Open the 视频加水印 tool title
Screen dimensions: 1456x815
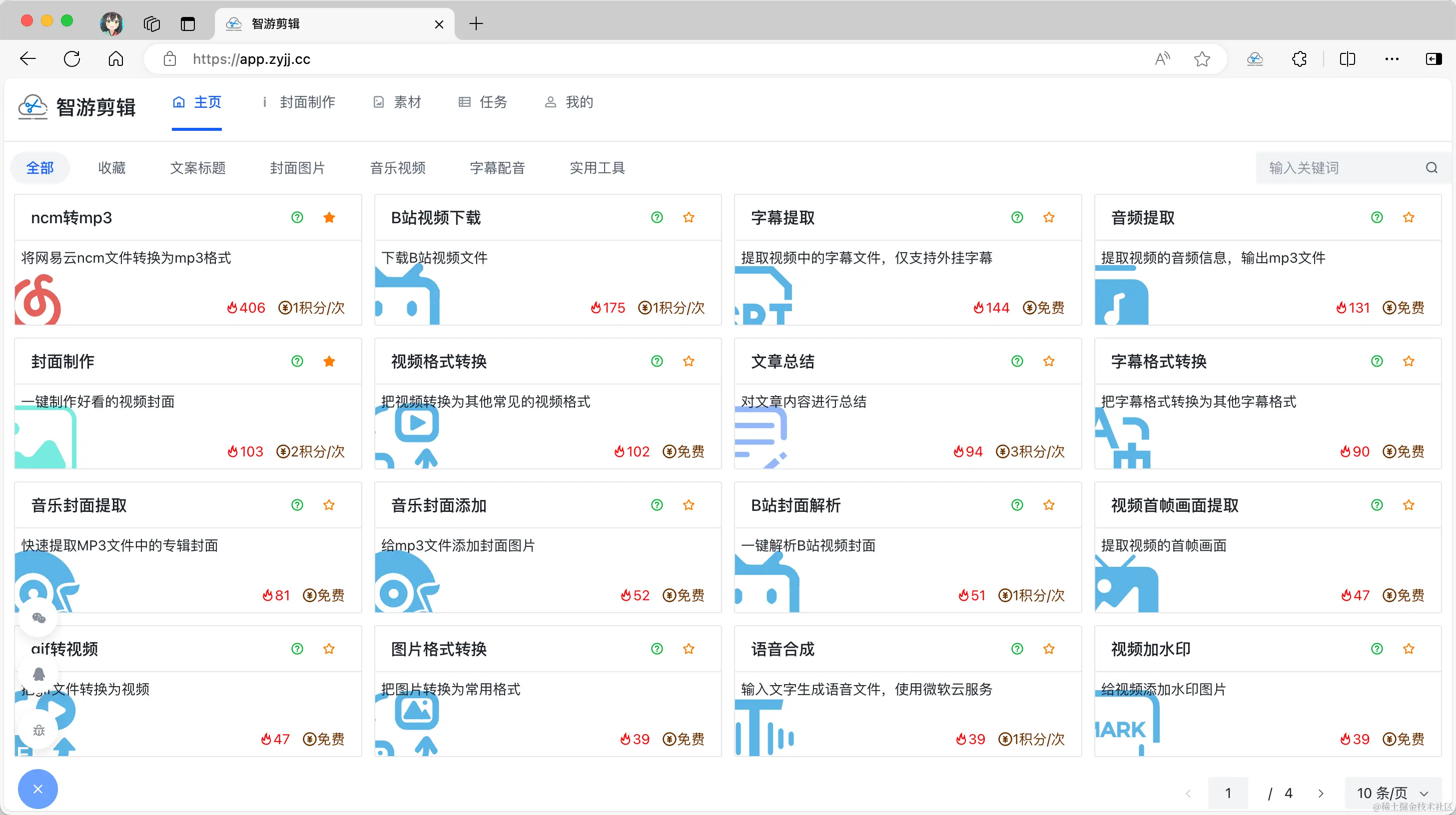1150,649
